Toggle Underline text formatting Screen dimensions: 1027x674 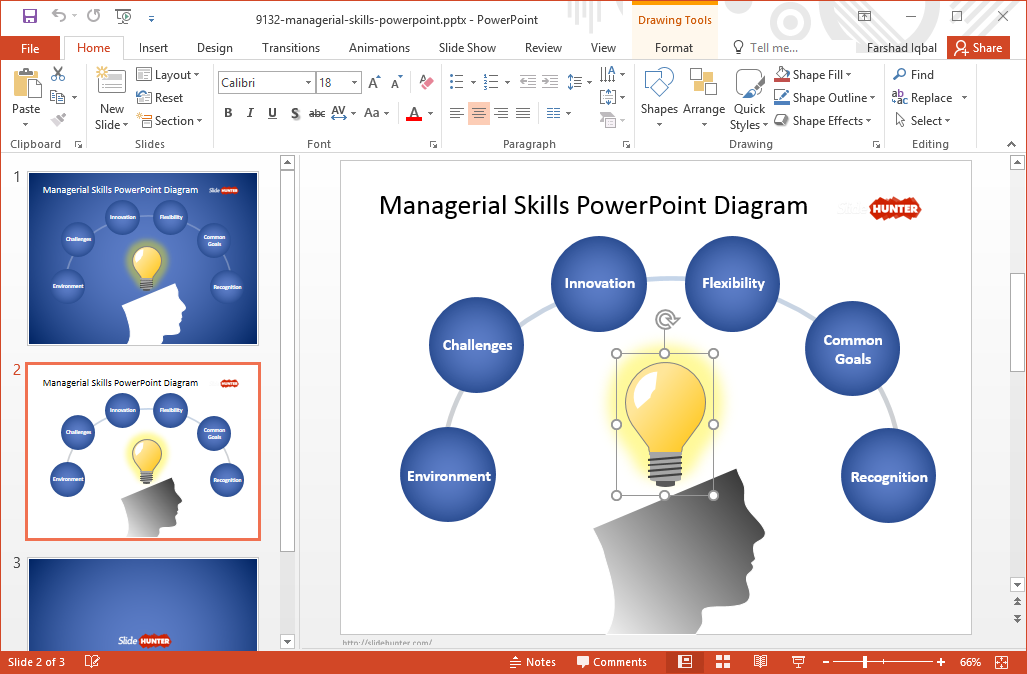[x=272, y=113]
